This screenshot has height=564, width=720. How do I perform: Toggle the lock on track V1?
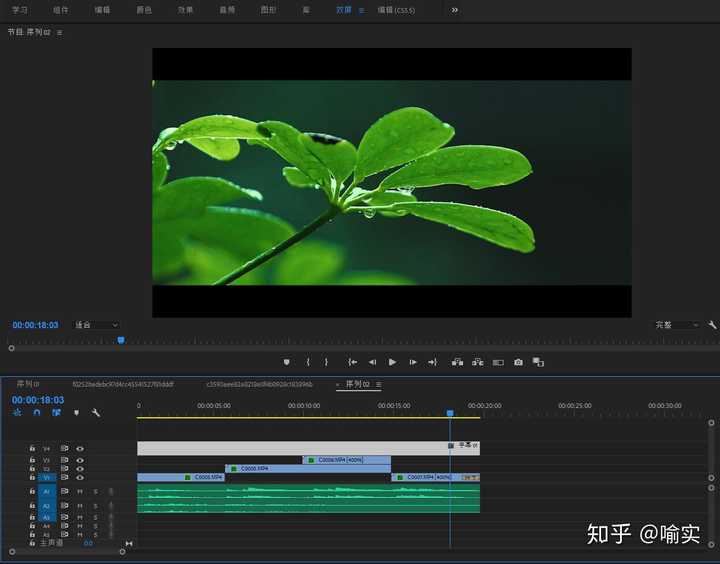[32, 478]
